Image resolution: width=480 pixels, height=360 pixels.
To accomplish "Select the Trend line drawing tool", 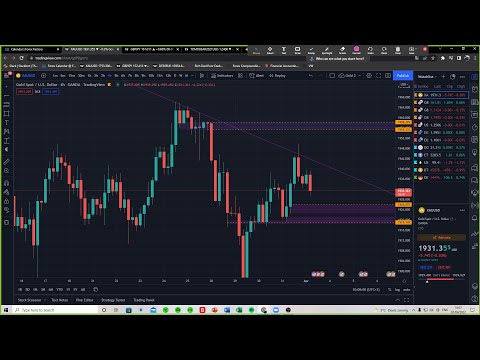I will coord(6,96).
